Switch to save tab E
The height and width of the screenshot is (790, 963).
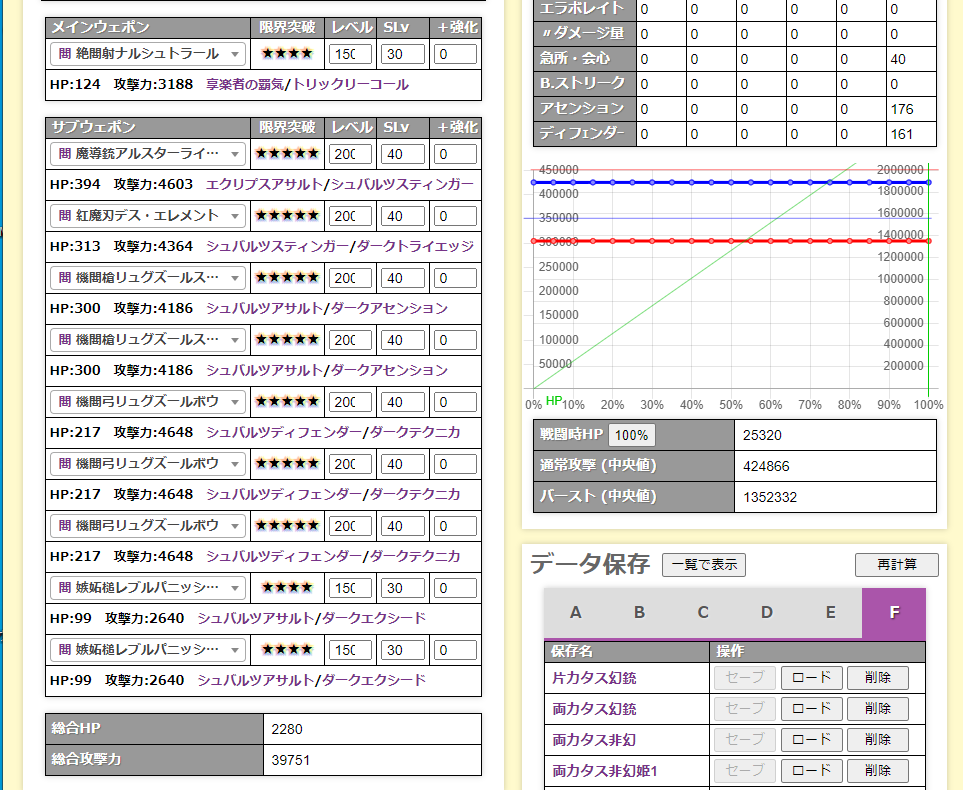(830, 612)
